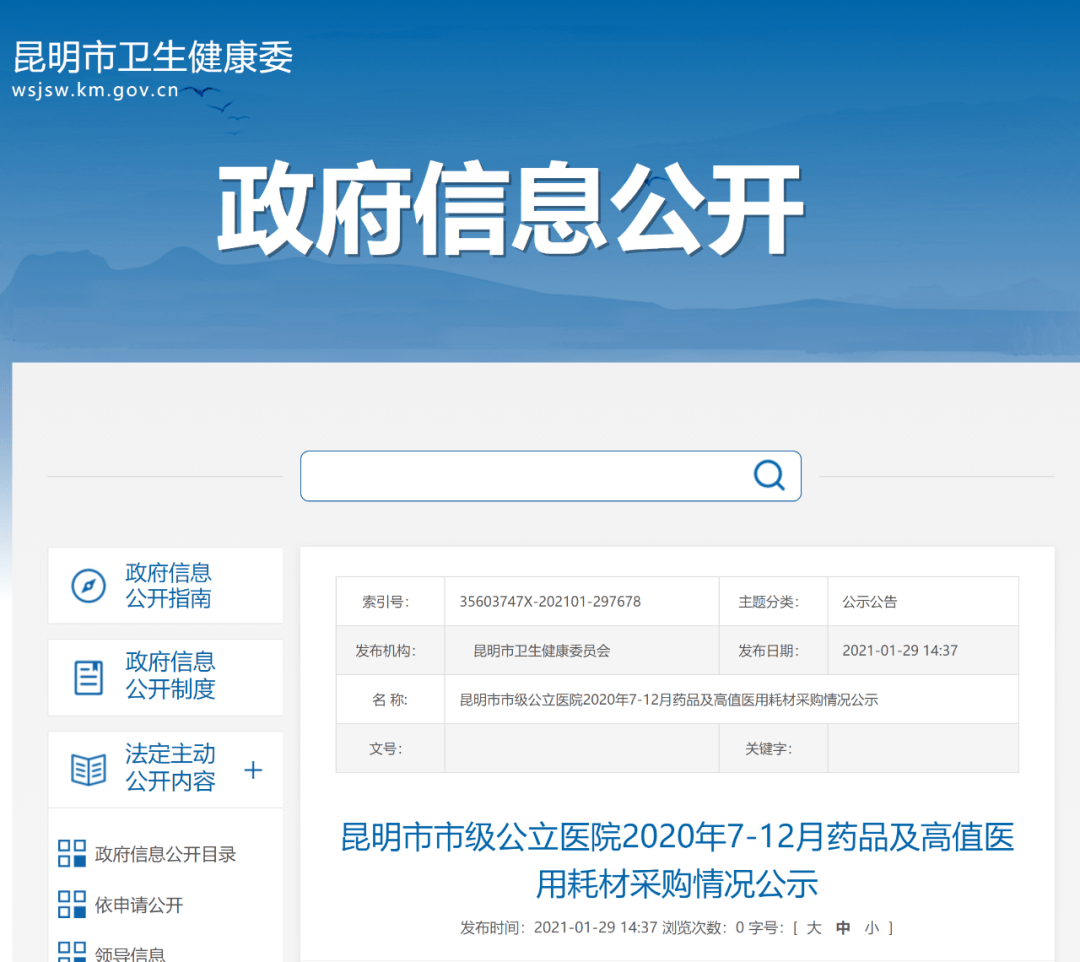Screen dimensions: 1080x962
Task: Click the 发布机构 label cell
Action: (390, 651)
